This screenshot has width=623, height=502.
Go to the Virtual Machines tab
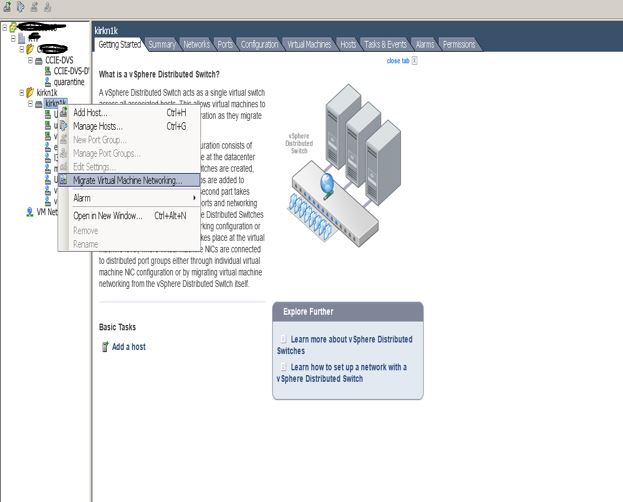pyautogui.click(x=309, y=45)
